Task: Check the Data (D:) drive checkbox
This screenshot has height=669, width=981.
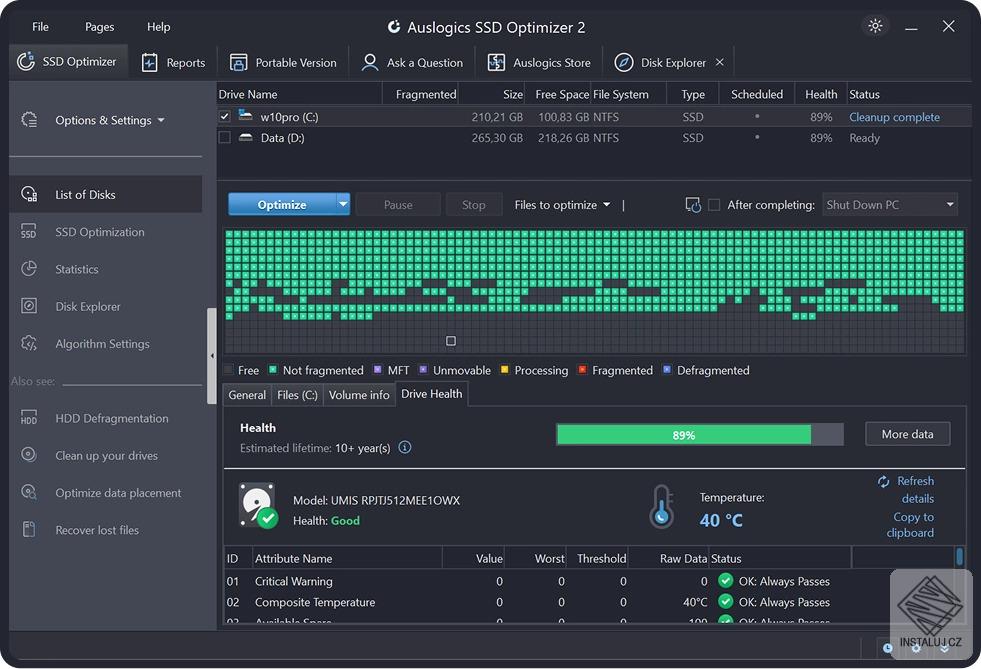Action: pos(225,138)
